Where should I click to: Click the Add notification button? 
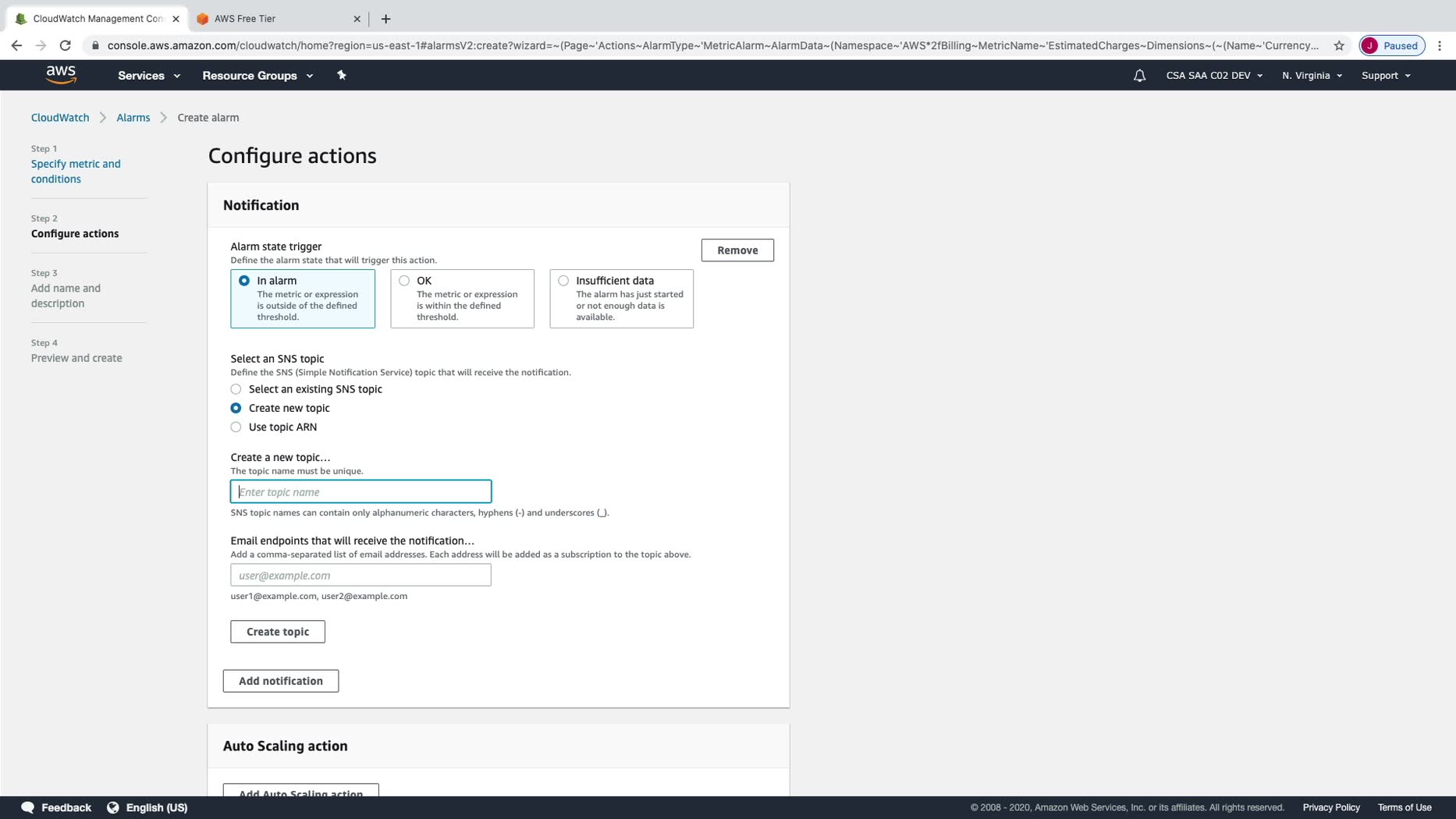click(x=281, y=681)
